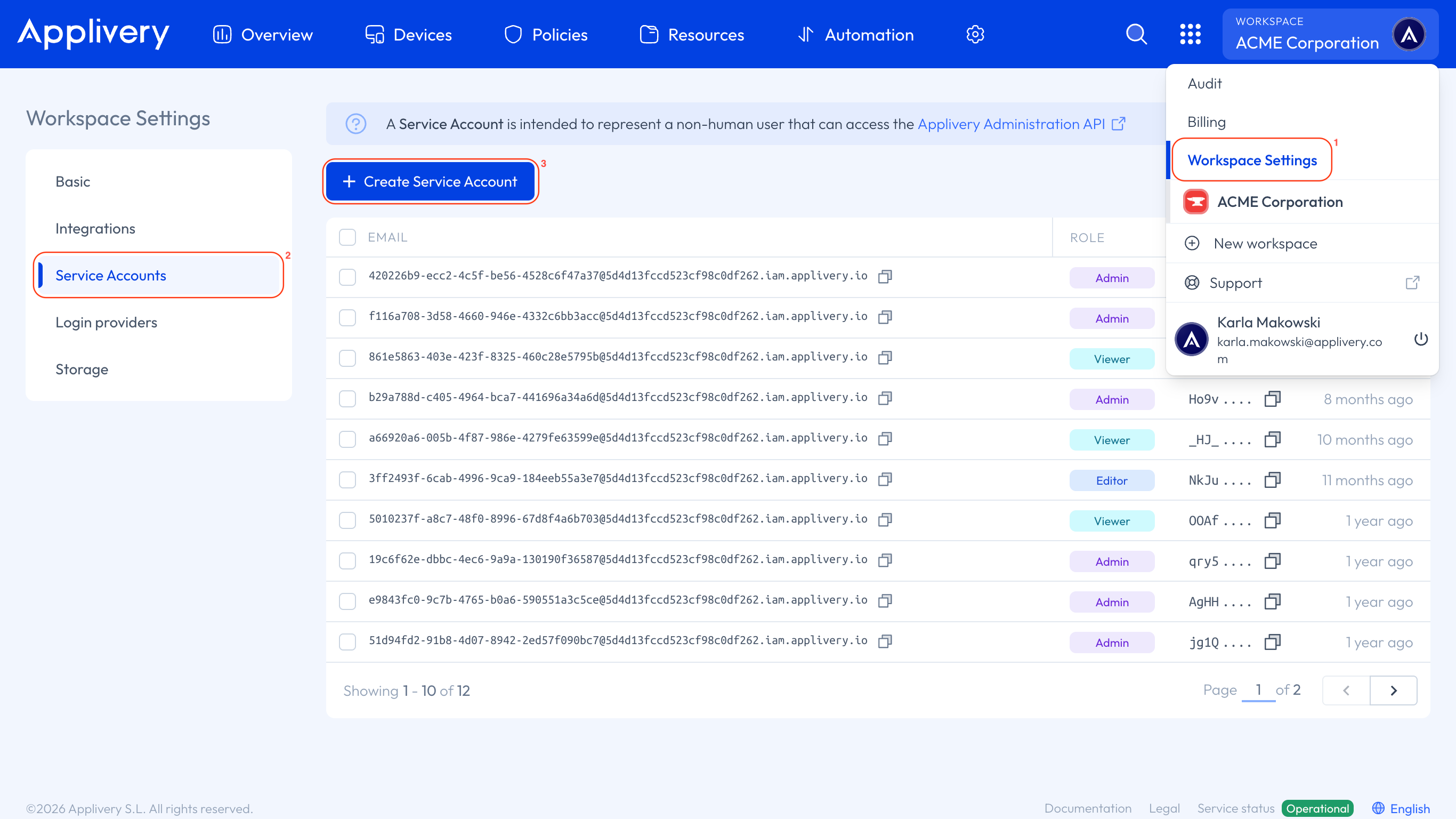Viewport: 1456px width, 819px height.
Task: Tick checkbox for 3ff2493f account row
Action: tap(347, 480)
